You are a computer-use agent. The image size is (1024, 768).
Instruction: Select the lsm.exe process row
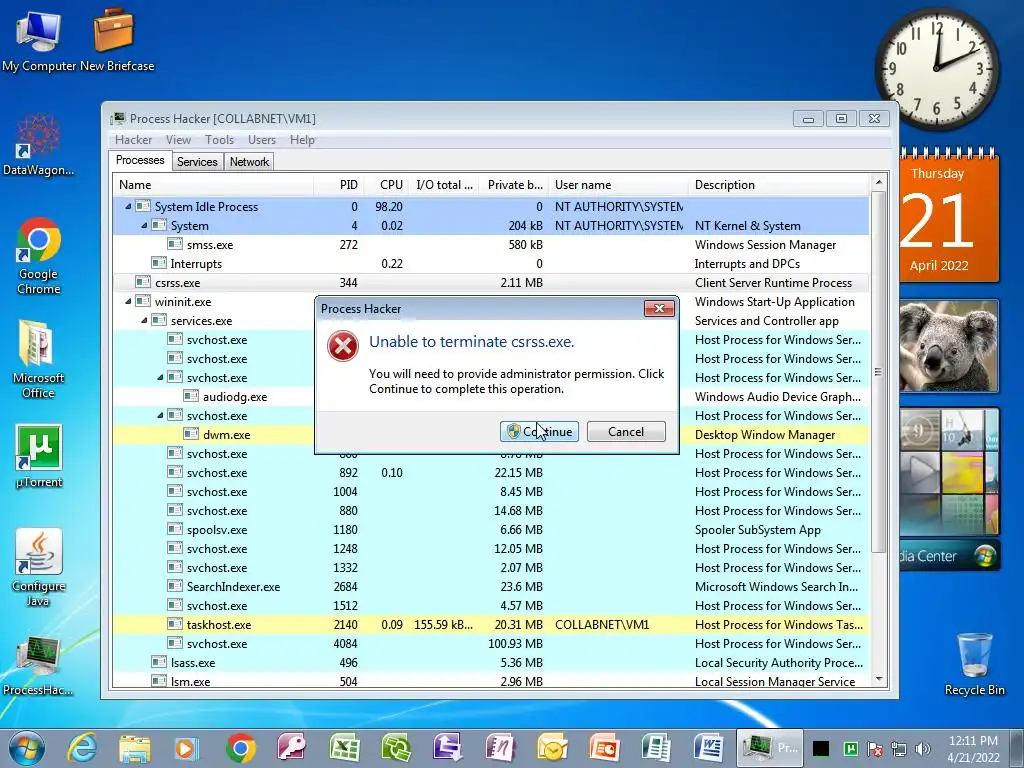click(x=491, y=680)
